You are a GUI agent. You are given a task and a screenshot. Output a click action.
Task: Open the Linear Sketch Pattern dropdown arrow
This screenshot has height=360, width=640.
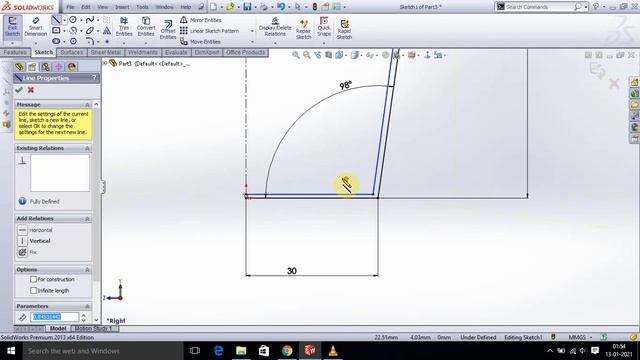point(252,31)
